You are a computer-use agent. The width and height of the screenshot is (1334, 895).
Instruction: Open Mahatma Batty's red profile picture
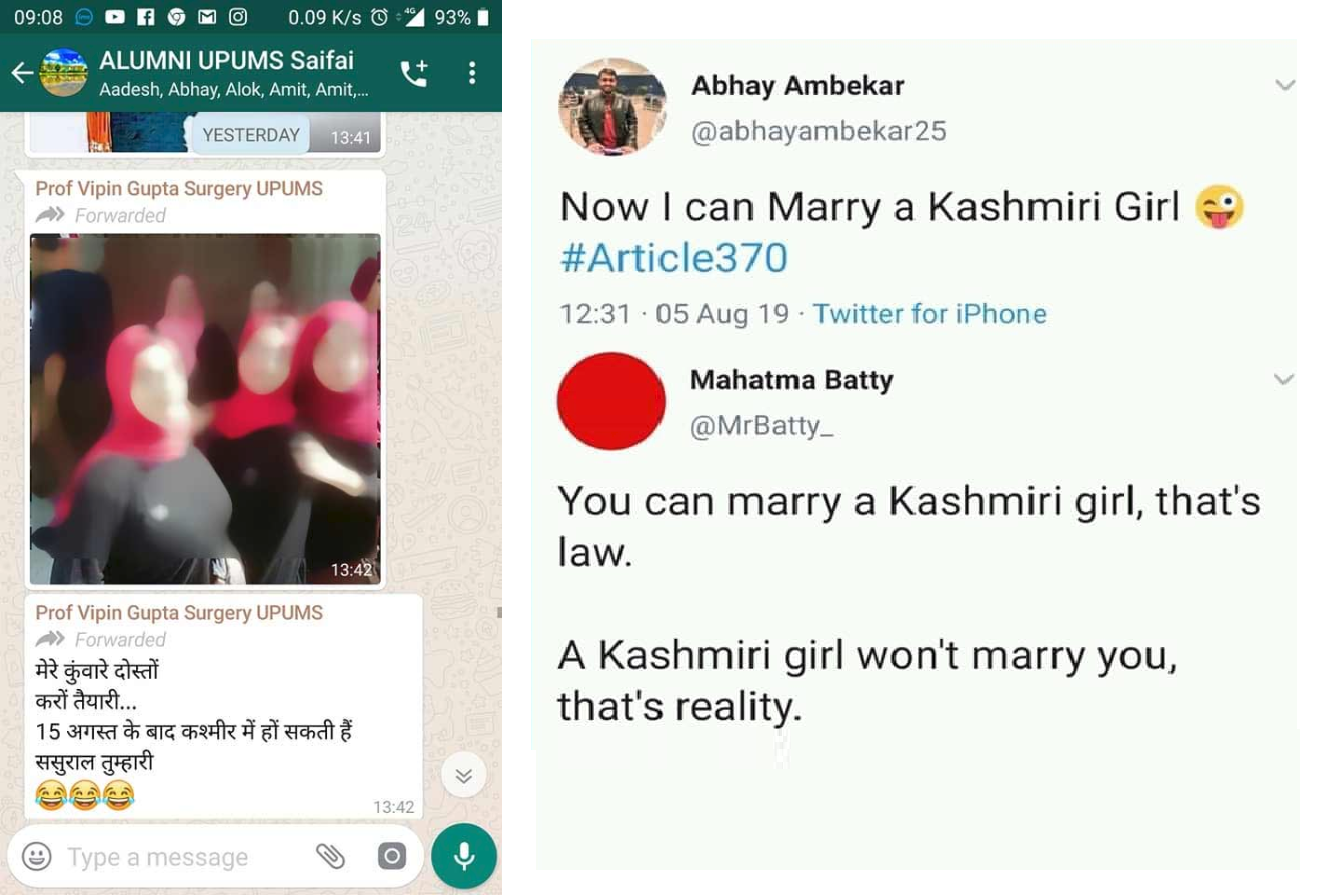[611, 401]
